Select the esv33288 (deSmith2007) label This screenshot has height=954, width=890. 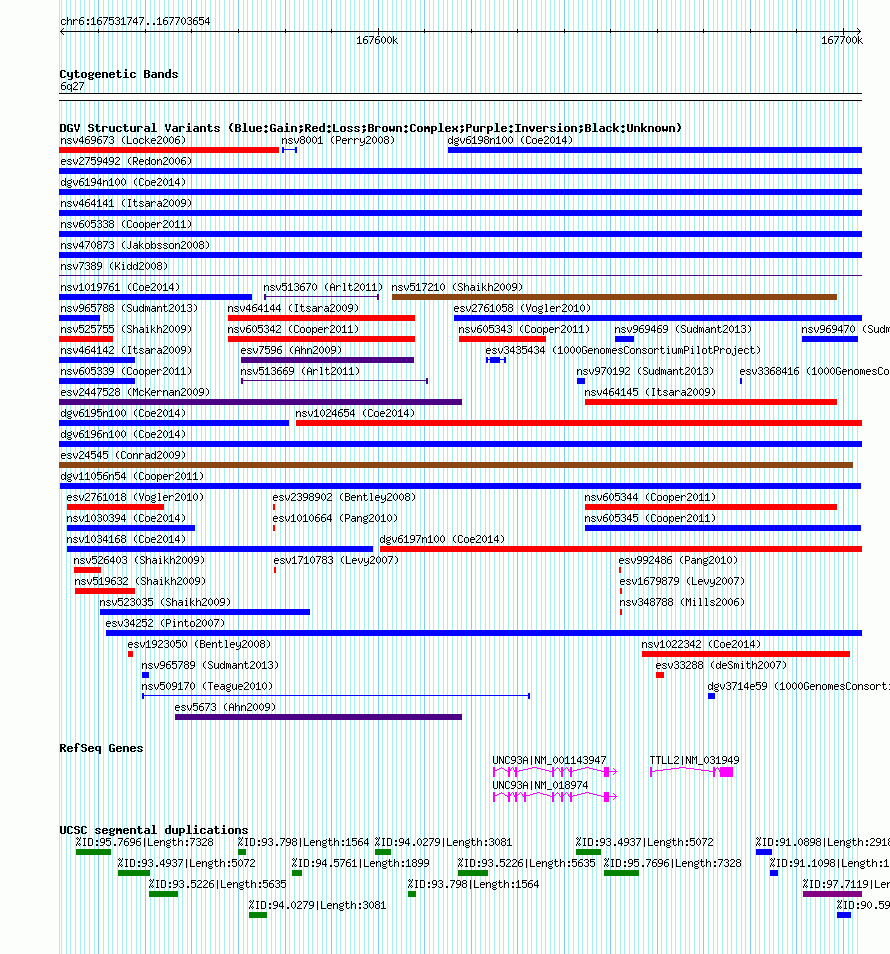tap(721, 665)
